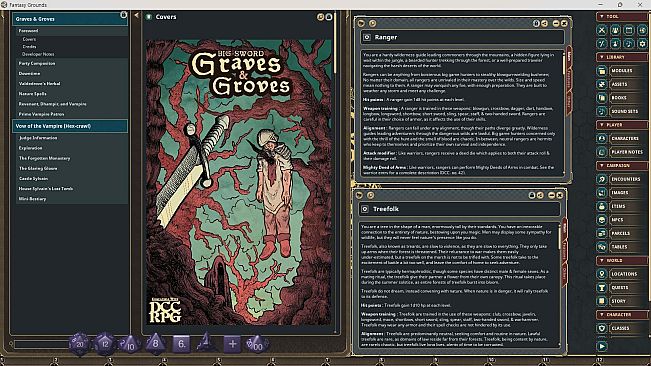The height and width of the screenshot is (366, 651).
Task: Open the Modules library icon
Action: coord(602,71)
